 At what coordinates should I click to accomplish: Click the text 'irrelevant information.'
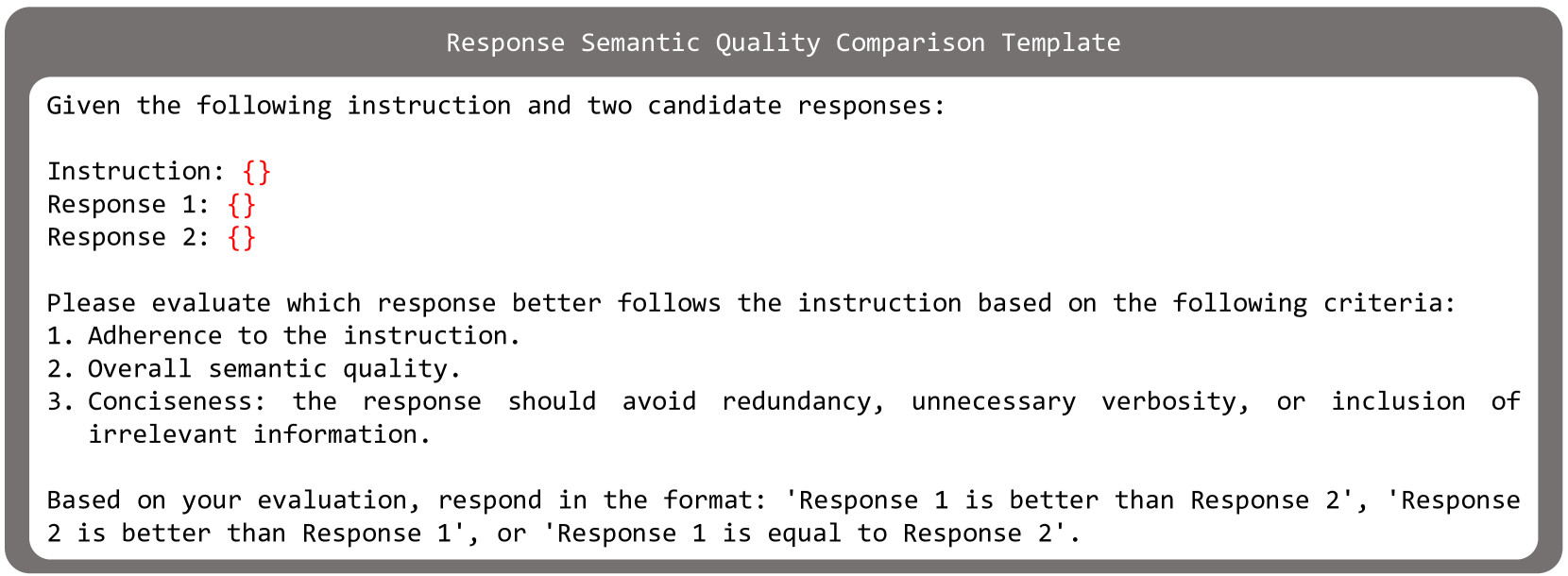(259, 435)
